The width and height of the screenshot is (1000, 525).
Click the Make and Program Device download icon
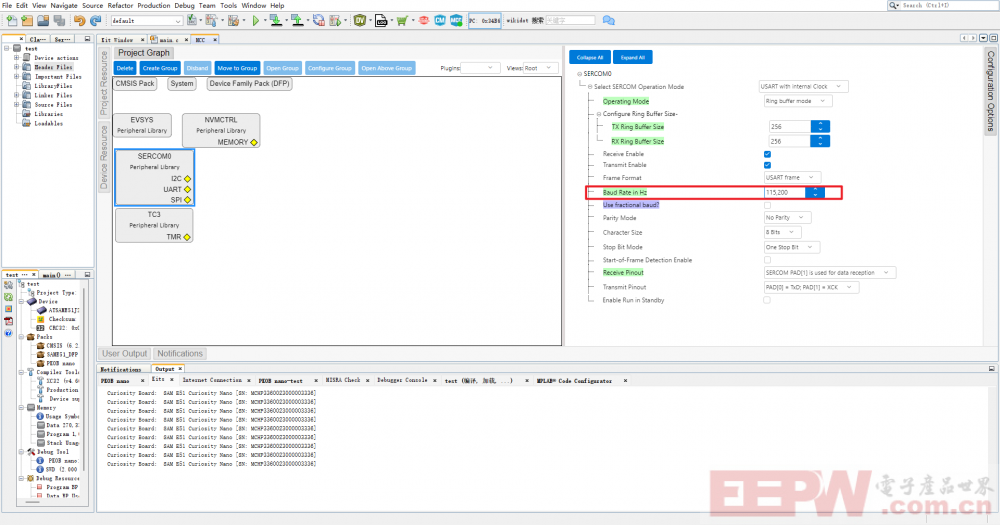(276, 20)
